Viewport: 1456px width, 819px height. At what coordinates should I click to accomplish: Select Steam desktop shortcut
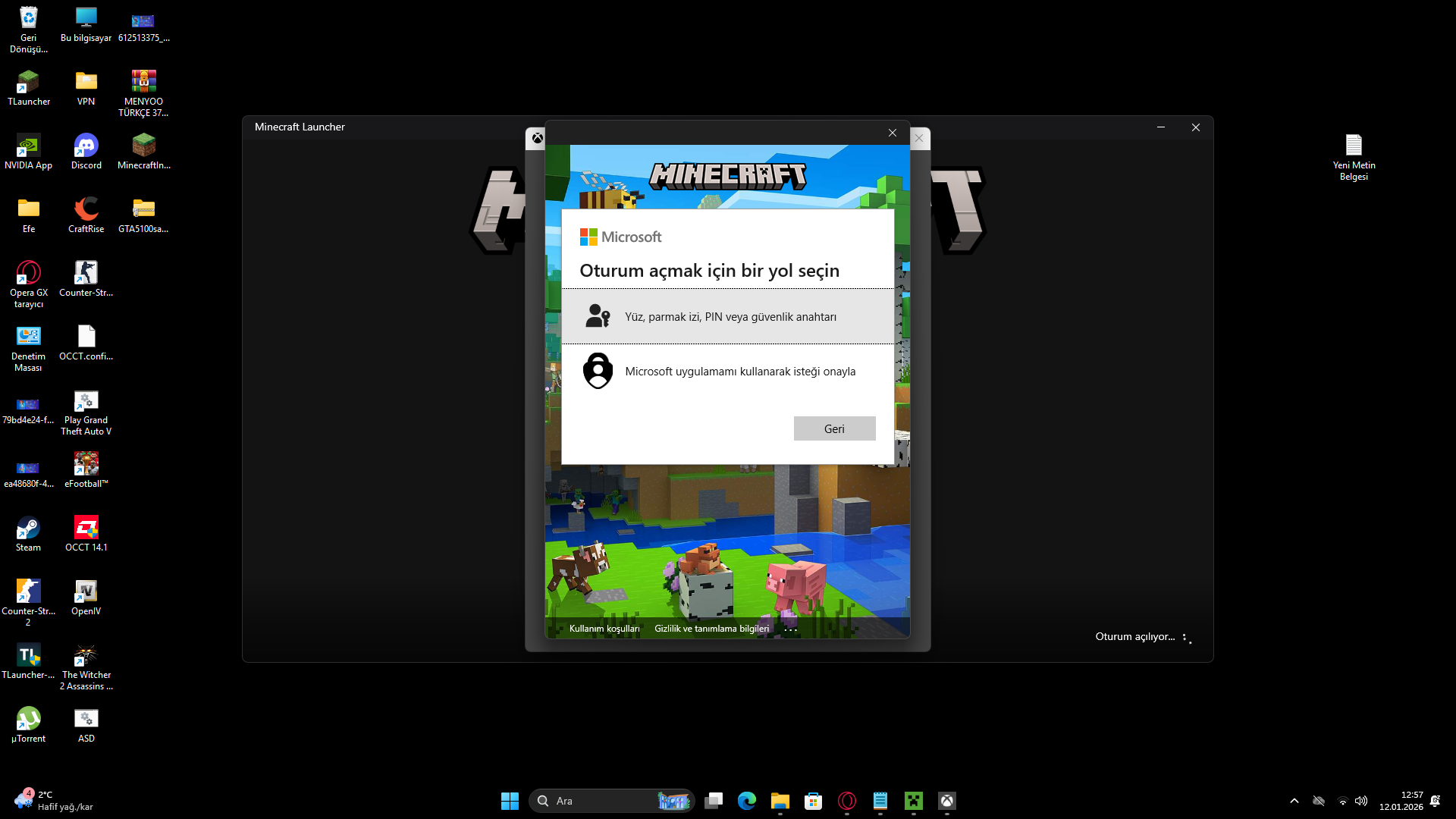(x=29, y=534)
